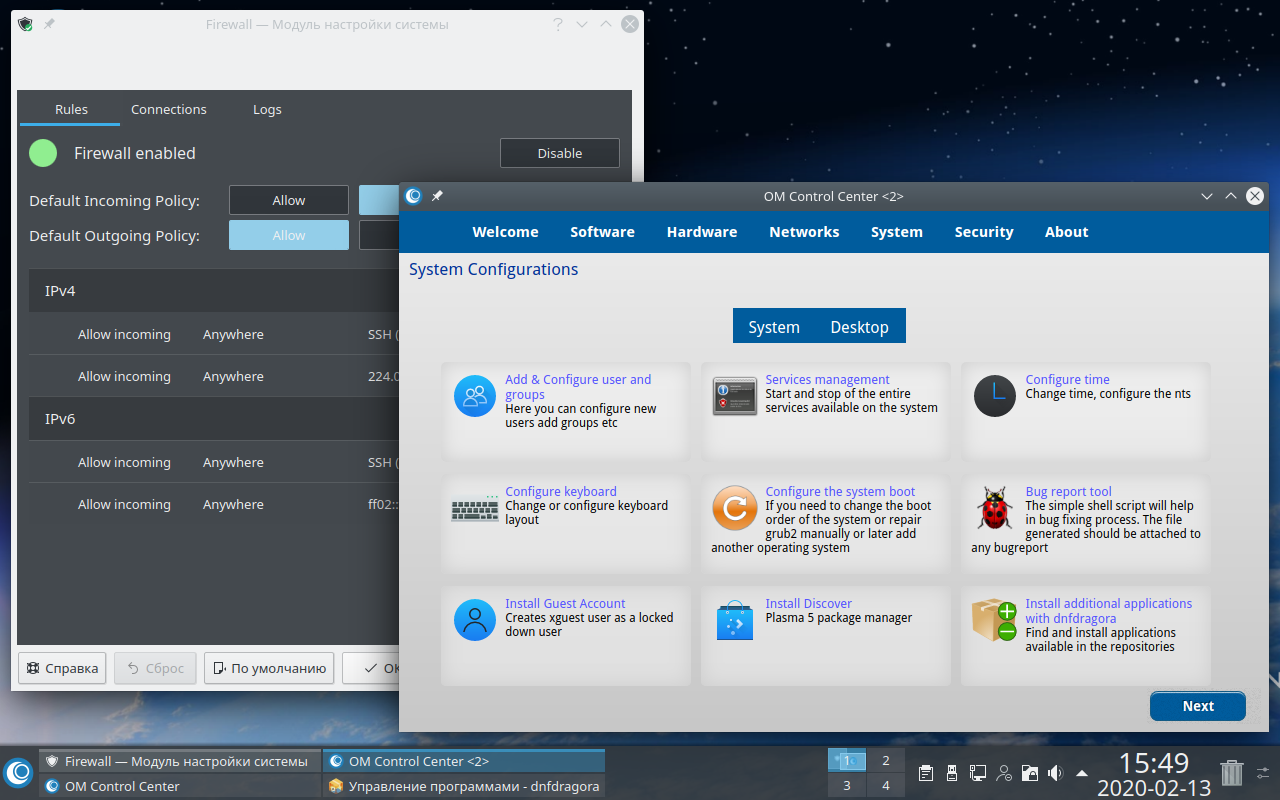Click the Add & Configure user and groups icon
The image size is (1280, 800).
[475, 395]
